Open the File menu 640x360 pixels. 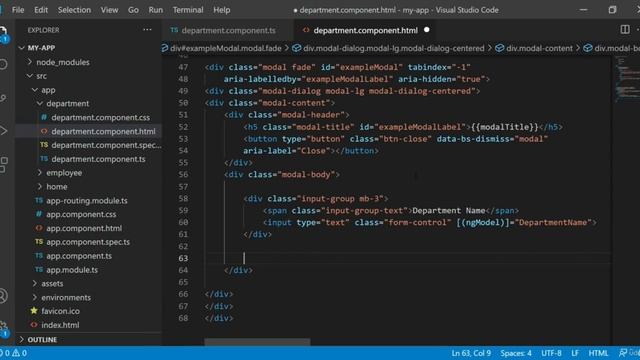click(18, 10)
